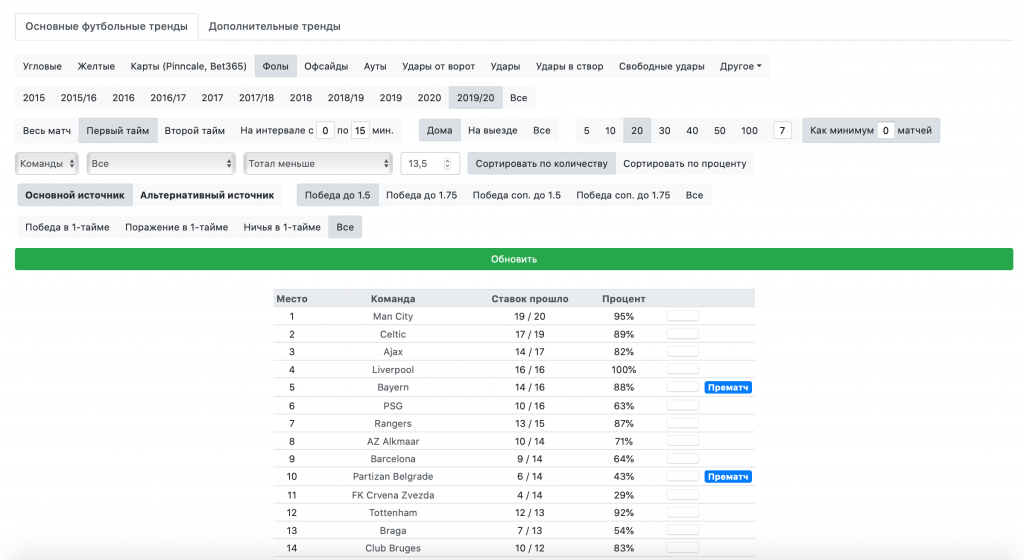Open the Тотал меньше dropdown
The image size is (1024, 560).
(318, 163)
